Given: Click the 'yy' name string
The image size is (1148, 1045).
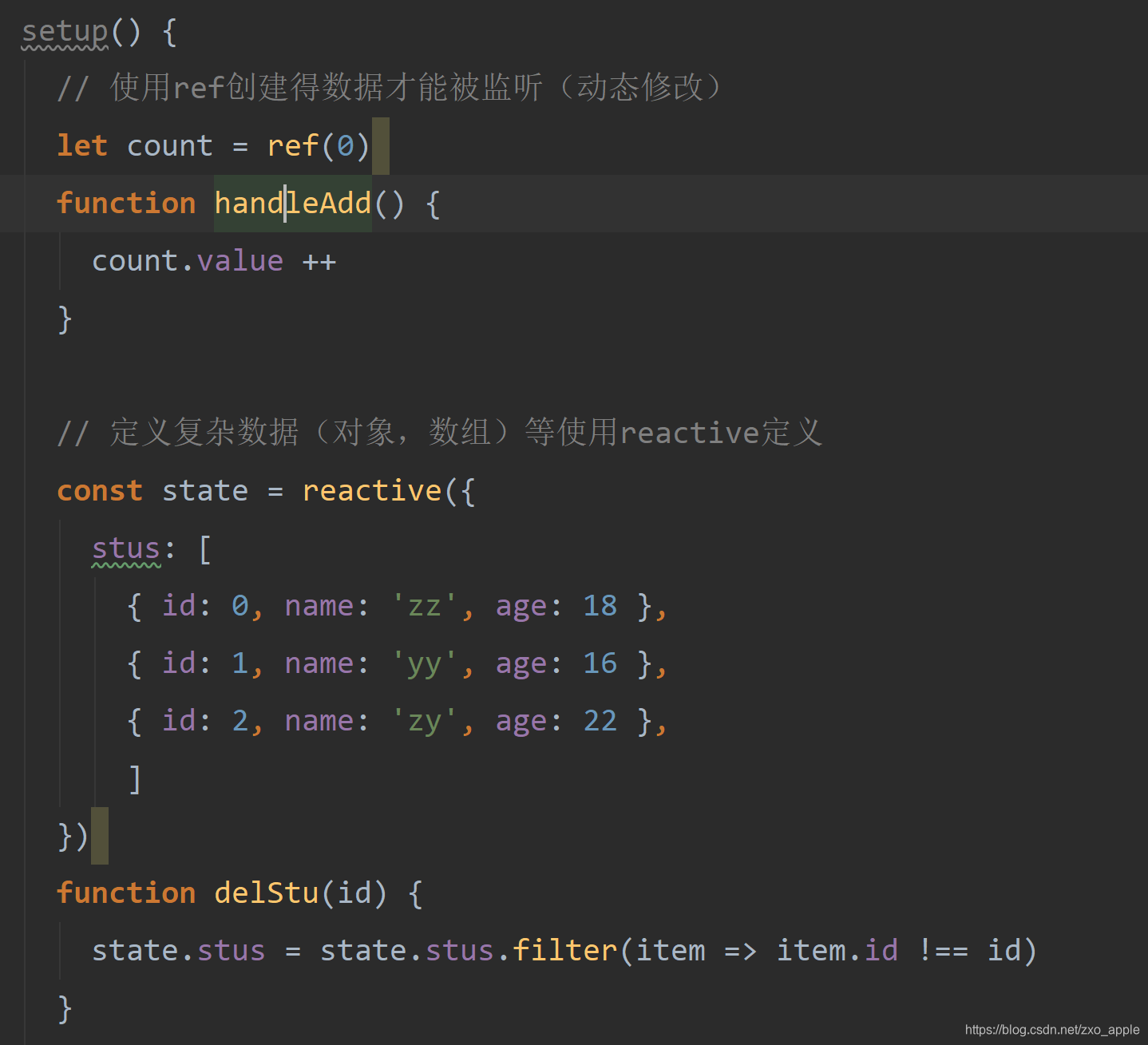Looking at the screenshot, I should point(425,664).
